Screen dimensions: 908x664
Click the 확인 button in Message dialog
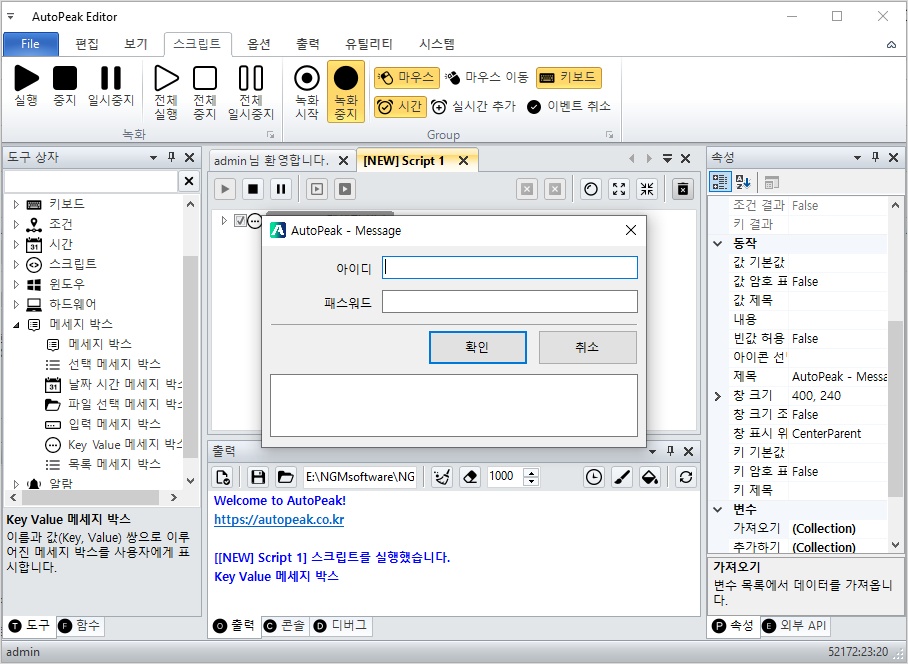click(478, 347)
